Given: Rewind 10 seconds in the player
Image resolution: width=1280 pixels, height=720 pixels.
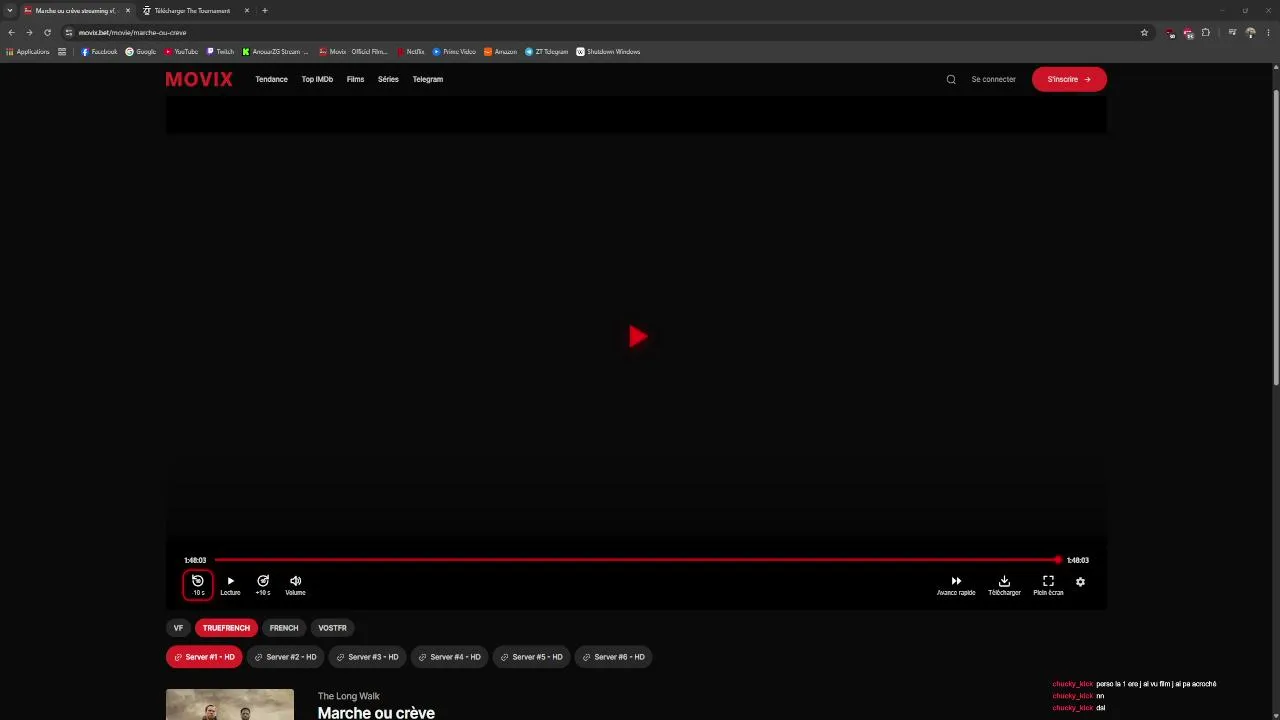Looking at the screenshot, I should pos(198,585).
